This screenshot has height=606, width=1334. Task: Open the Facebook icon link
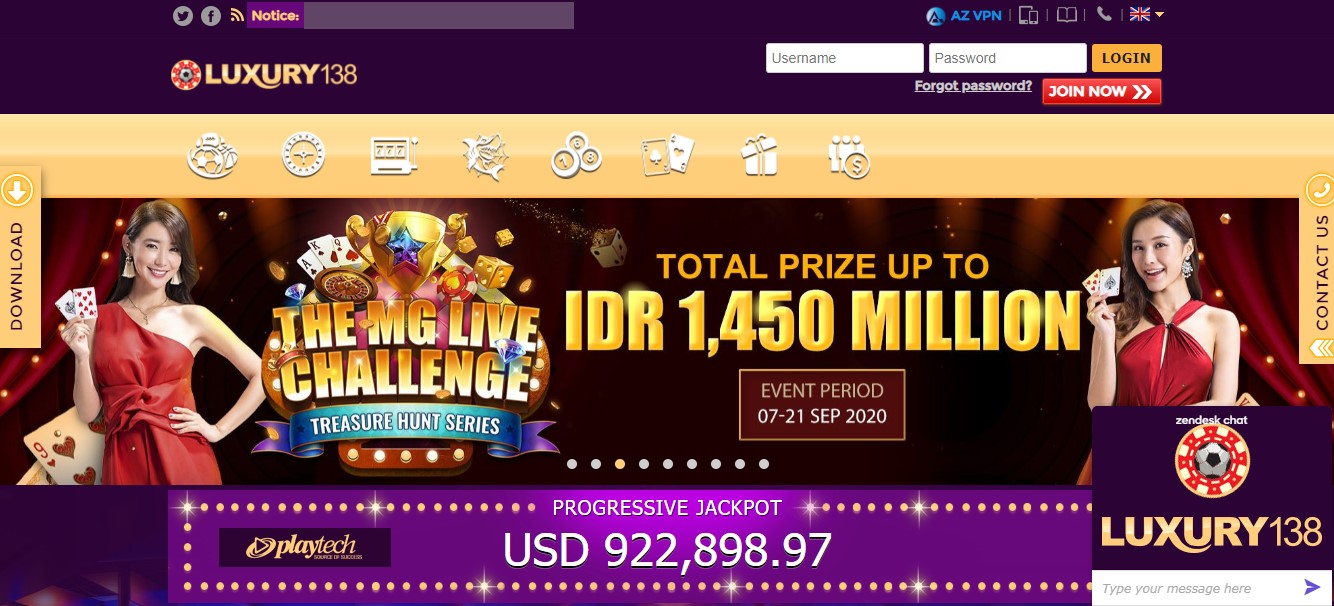pos(210,15)
